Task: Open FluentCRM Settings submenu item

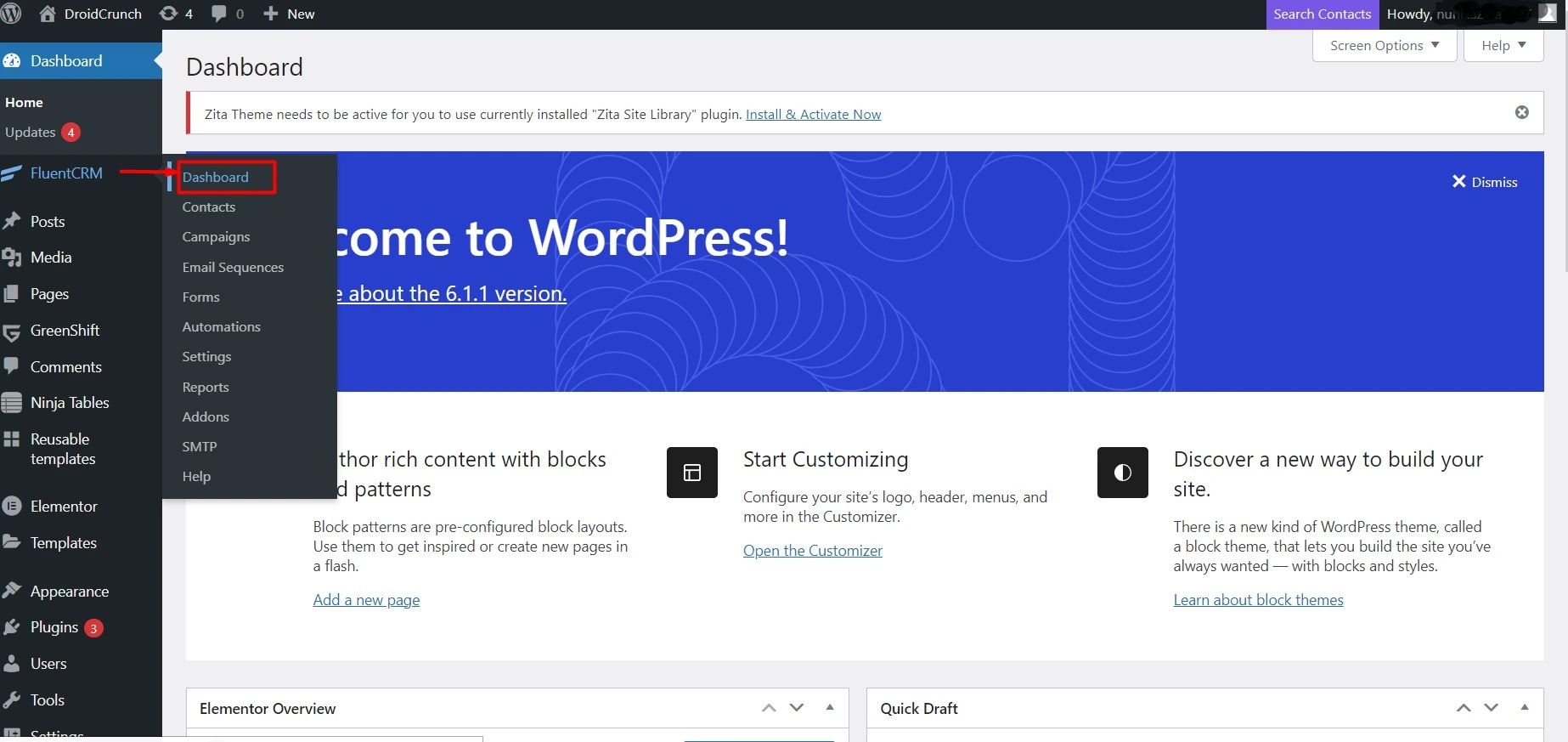Action: 206,356
